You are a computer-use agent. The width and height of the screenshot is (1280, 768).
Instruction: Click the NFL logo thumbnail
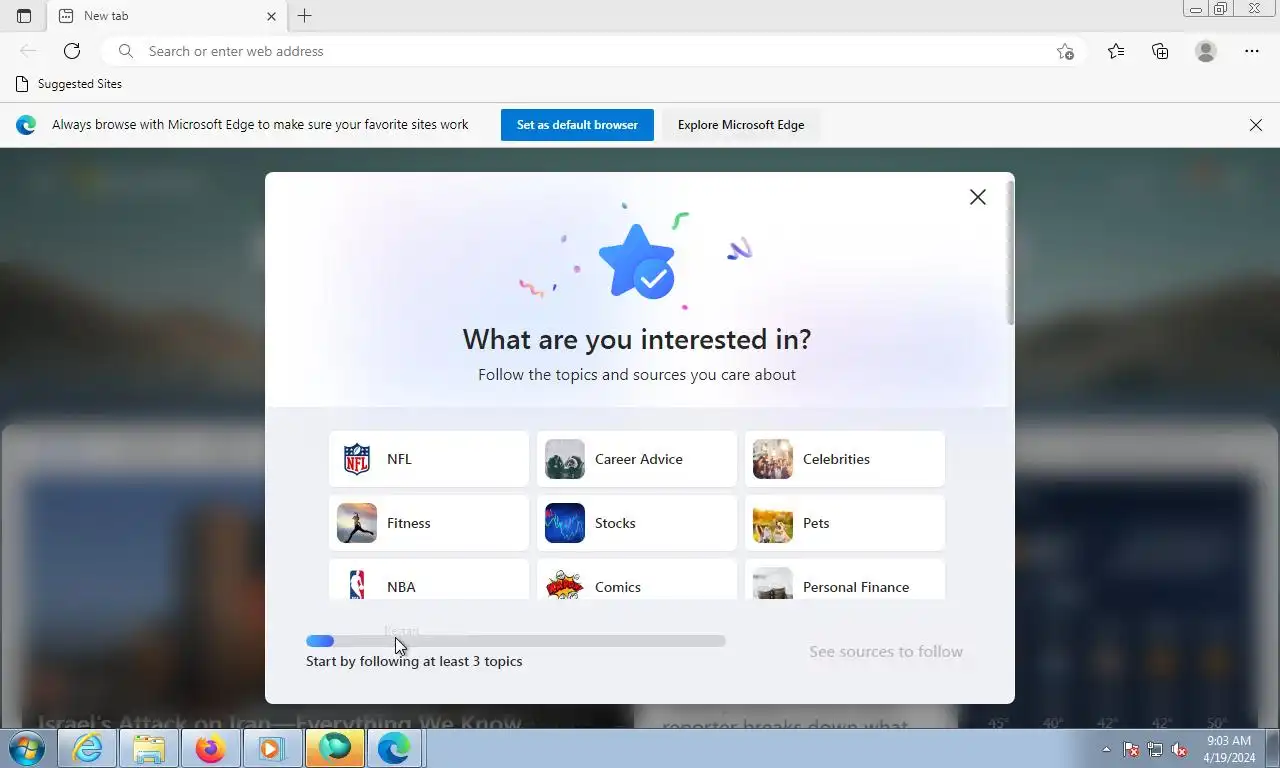(x=357, y=459)
